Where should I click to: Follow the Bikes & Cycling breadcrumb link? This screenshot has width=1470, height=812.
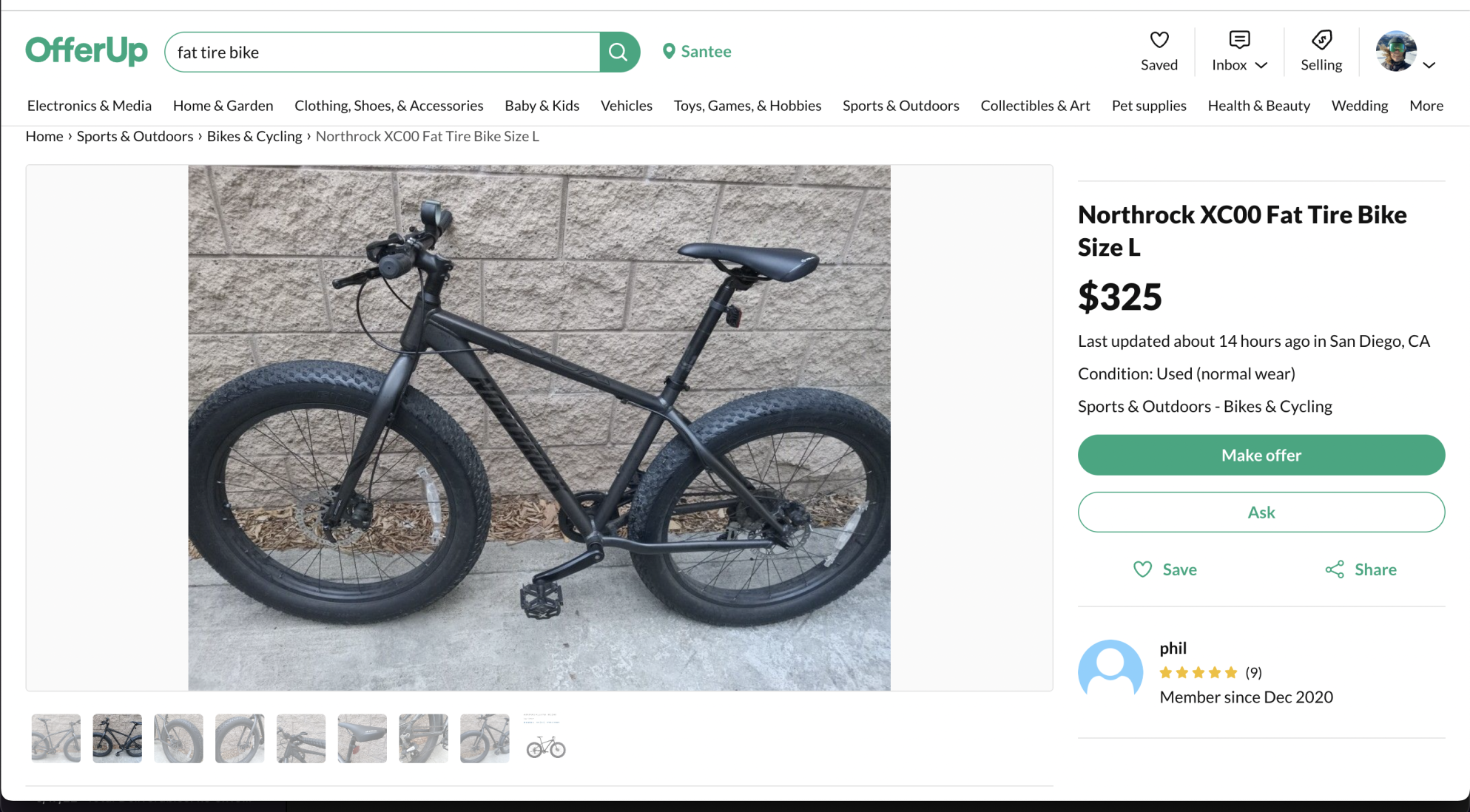coord(254,136)
